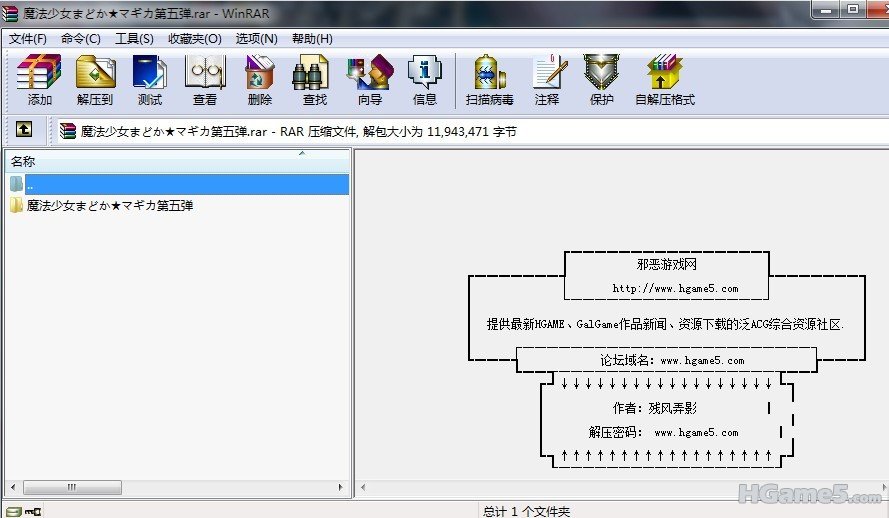Click the key password icon in the status bar
This screenshot has width=889, height=518.
tap(33, 512)
